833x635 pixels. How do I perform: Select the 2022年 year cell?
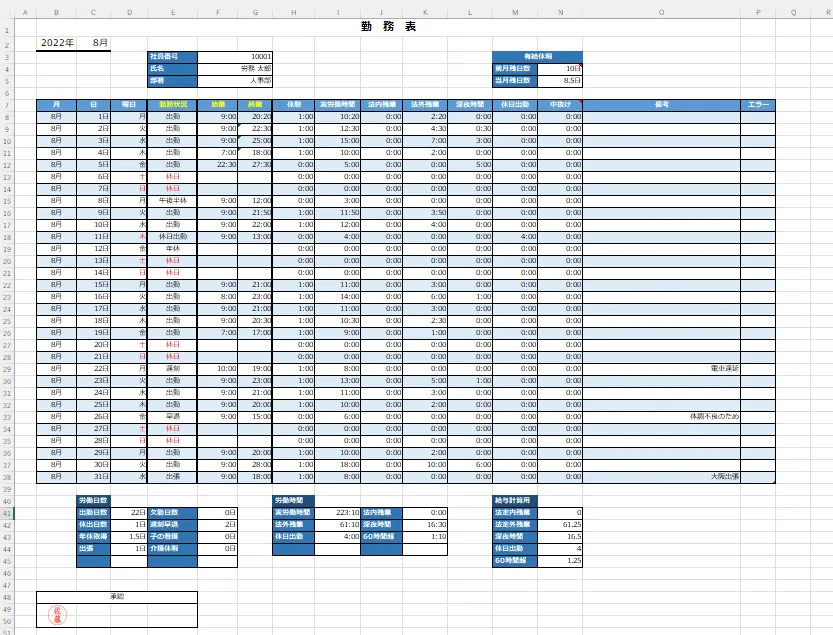tap(56, 43)
